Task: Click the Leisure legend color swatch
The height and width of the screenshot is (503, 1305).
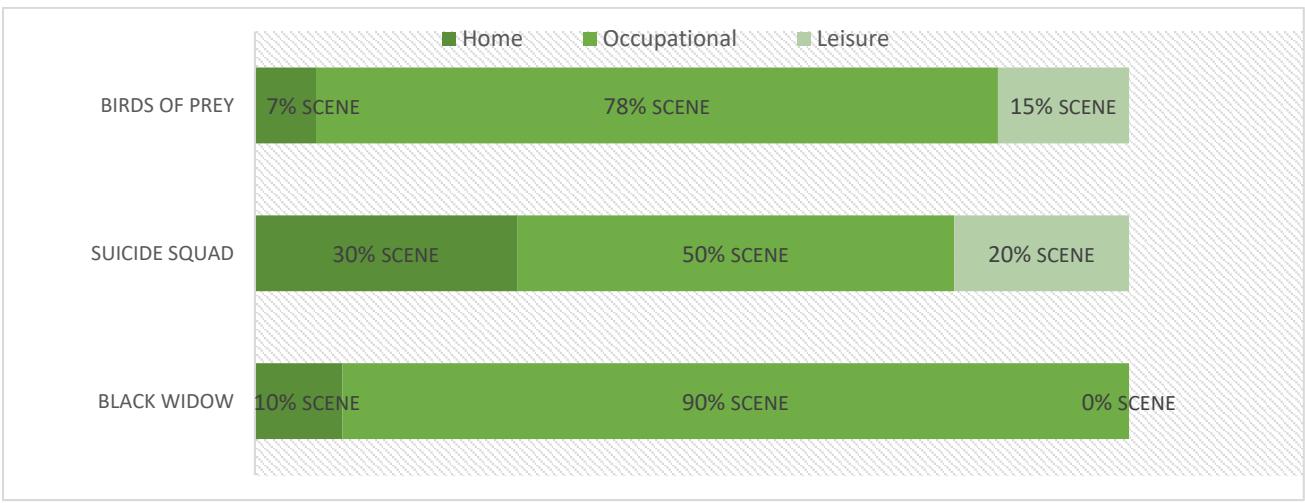Action: pos(803,40)
